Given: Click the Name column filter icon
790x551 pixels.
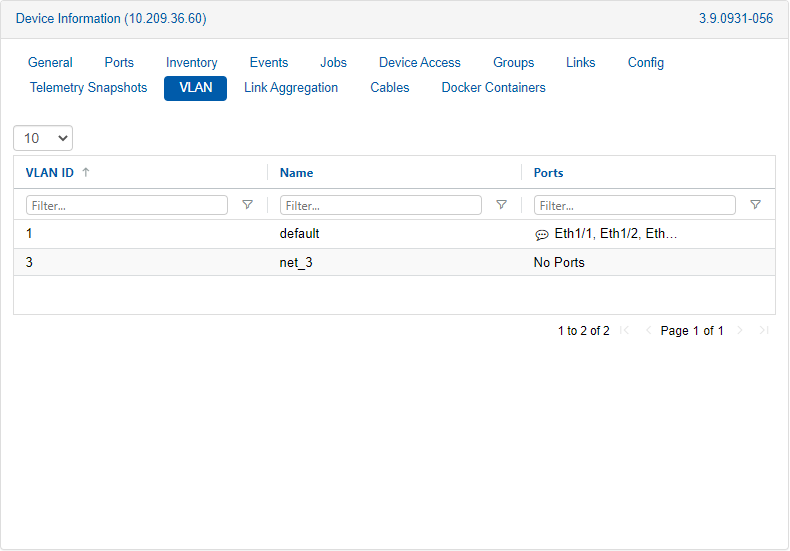Looking at the screenshot, I should tap(502, 205).
